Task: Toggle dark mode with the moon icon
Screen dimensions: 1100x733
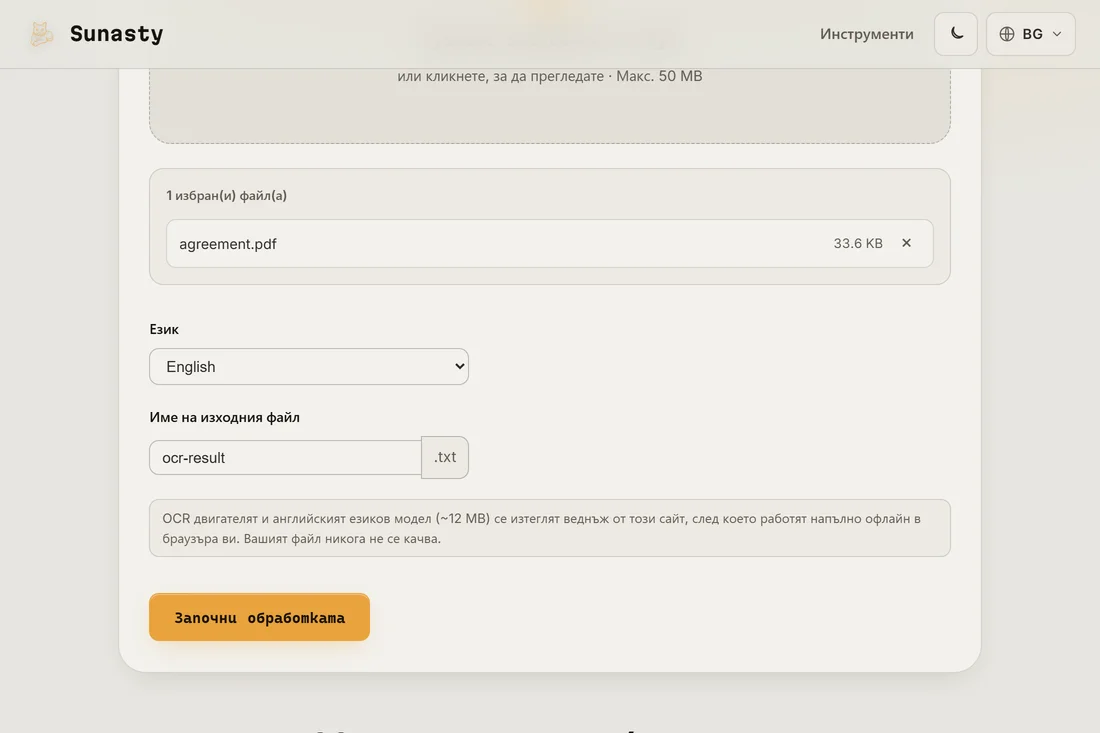Action: click(x=955, y=34)
